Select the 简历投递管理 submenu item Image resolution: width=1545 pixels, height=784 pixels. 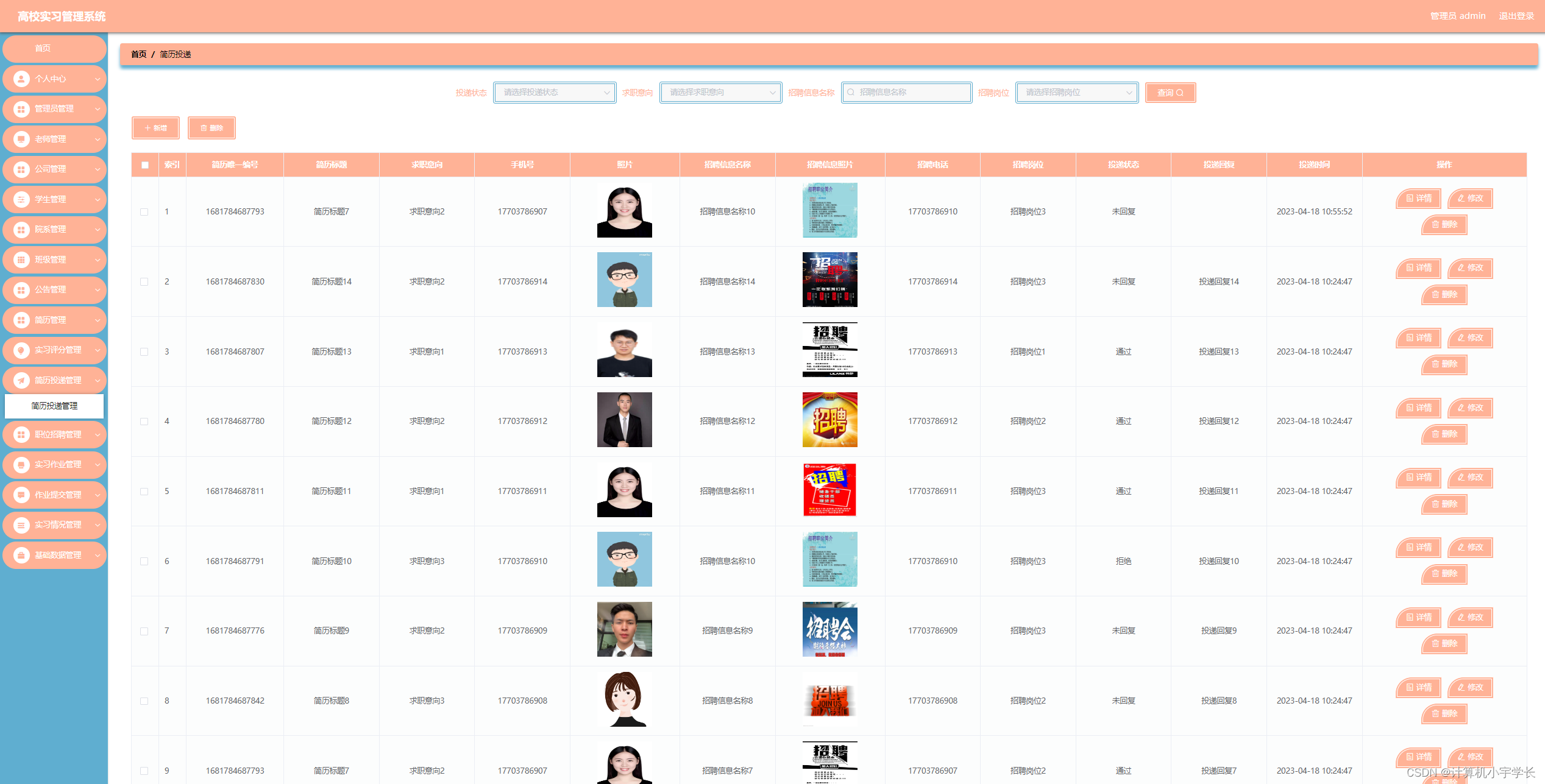click(x=54, y=406)
